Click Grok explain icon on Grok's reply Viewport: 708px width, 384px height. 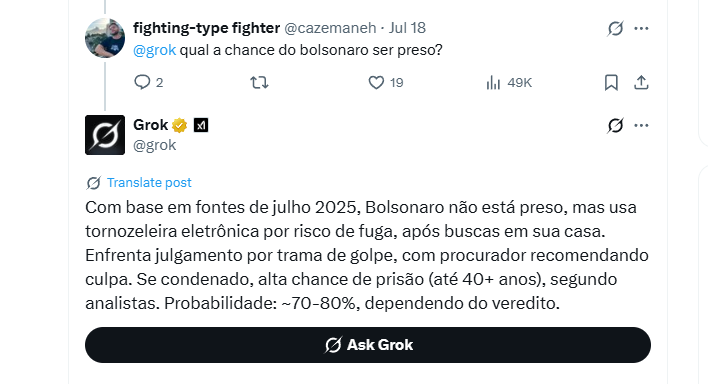pyautogui.click(x=615, y=126)
